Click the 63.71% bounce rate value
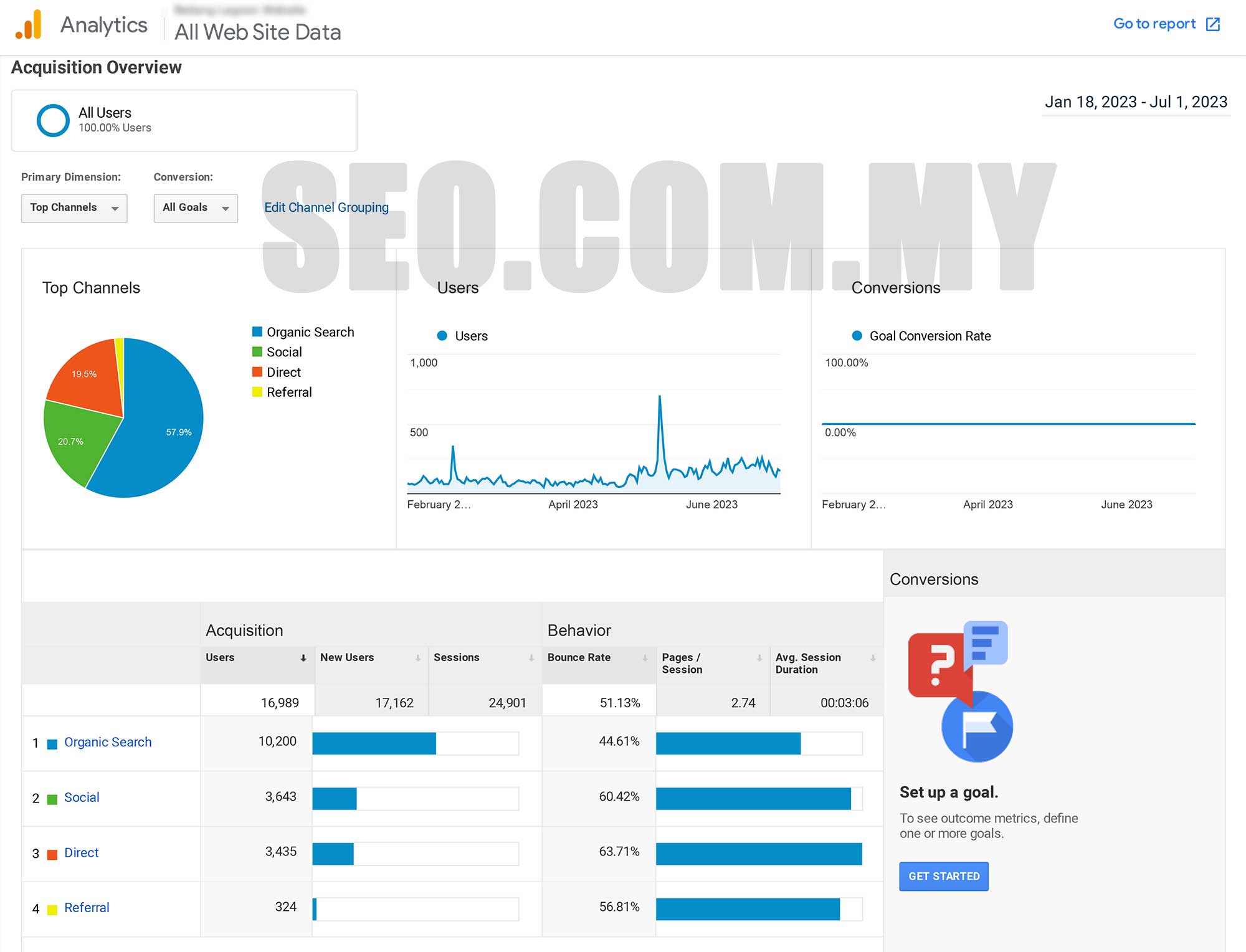 tap(619, 852)
